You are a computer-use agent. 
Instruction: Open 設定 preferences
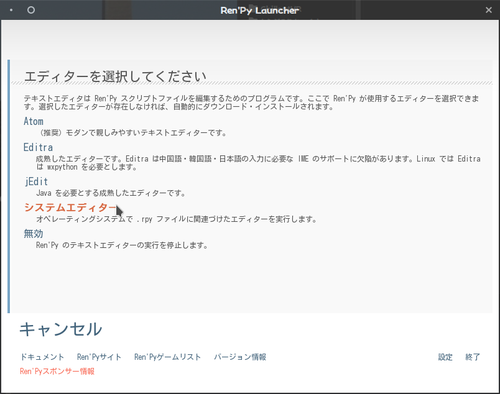pyautogui.click(x=445, y=357)
